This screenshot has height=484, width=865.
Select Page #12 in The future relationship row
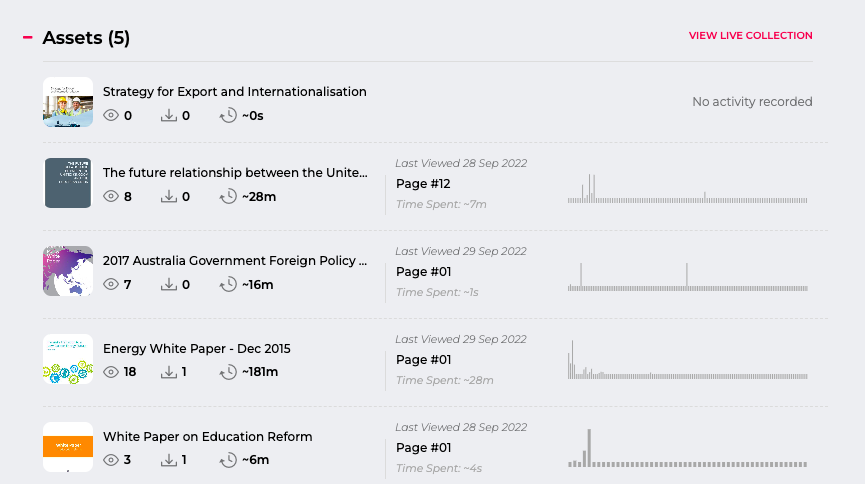click(x=423, y=184)
